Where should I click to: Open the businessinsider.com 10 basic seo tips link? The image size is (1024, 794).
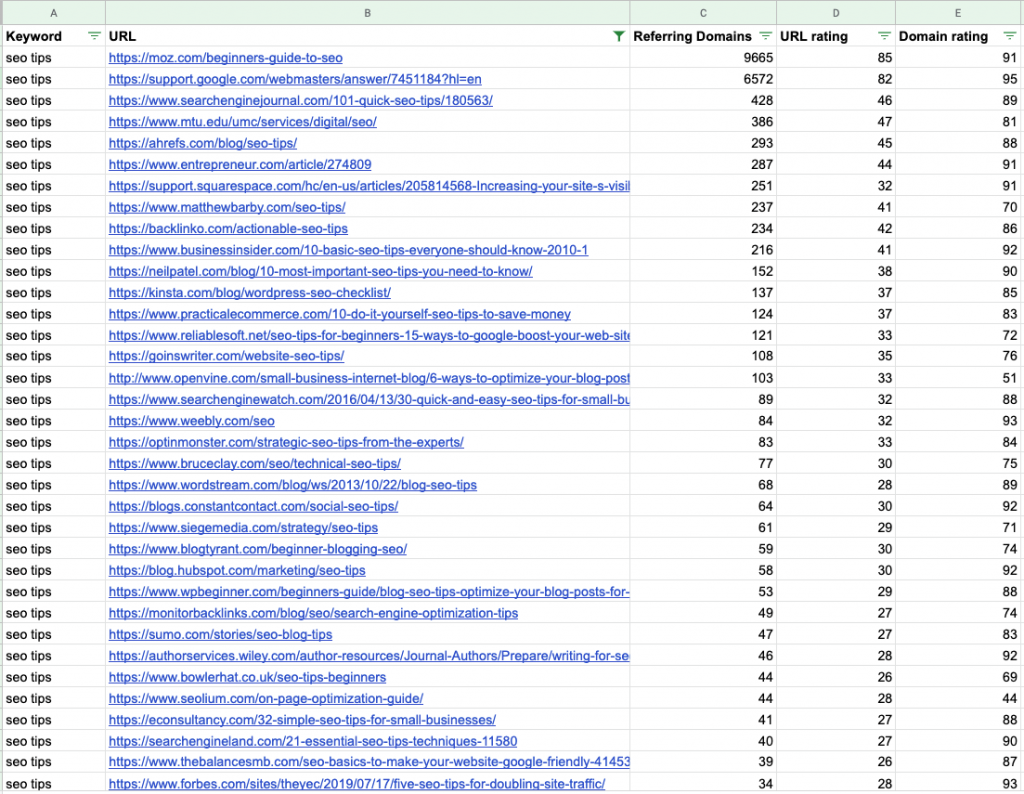pos(348,250)
